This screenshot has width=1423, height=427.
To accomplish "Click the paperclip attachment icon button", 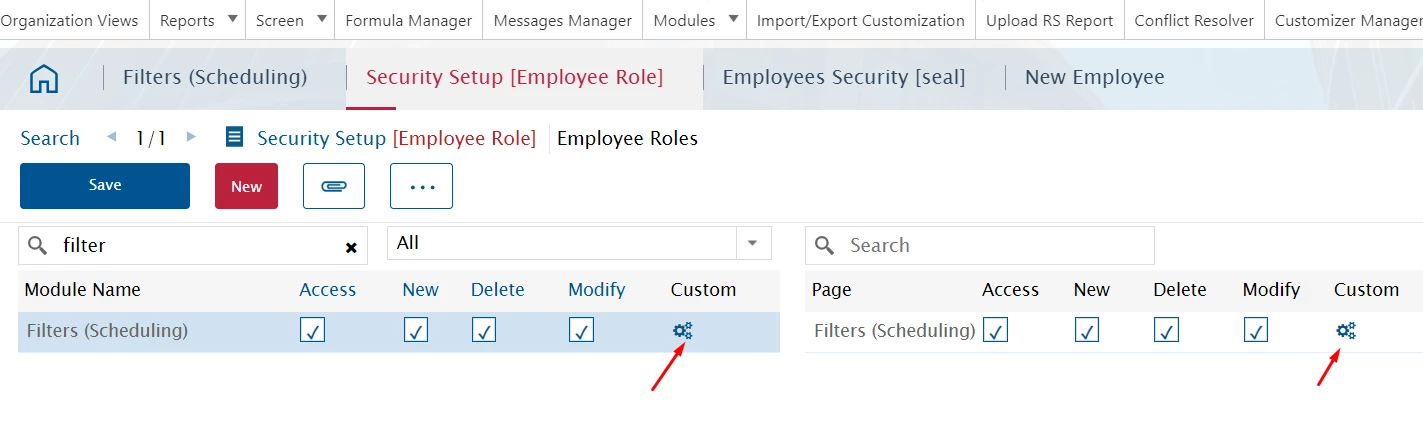I will pyautogui.click(x=334, y=186).
